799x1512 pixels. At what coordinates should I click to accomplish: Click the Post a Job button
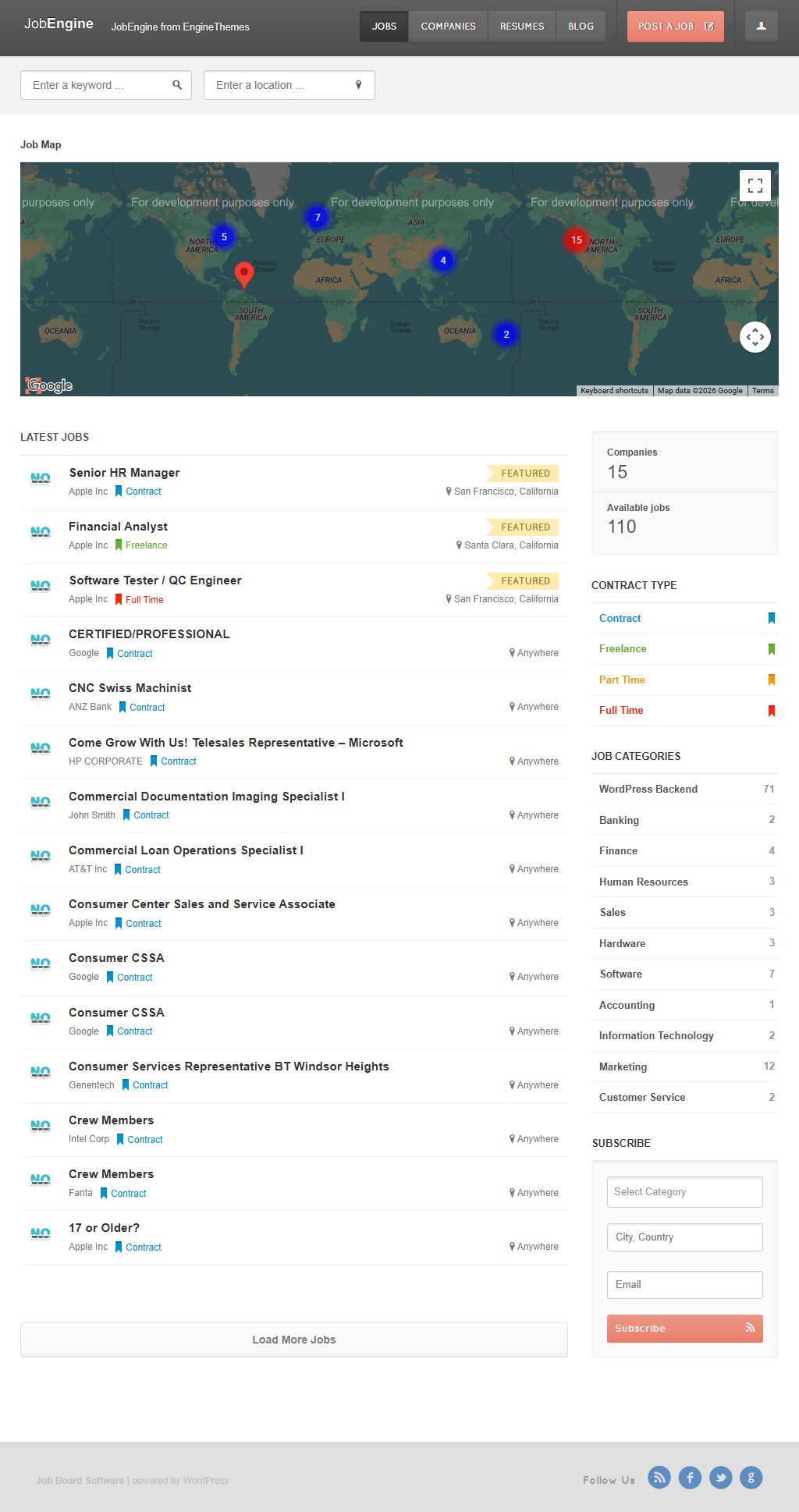tap(676, 27)
